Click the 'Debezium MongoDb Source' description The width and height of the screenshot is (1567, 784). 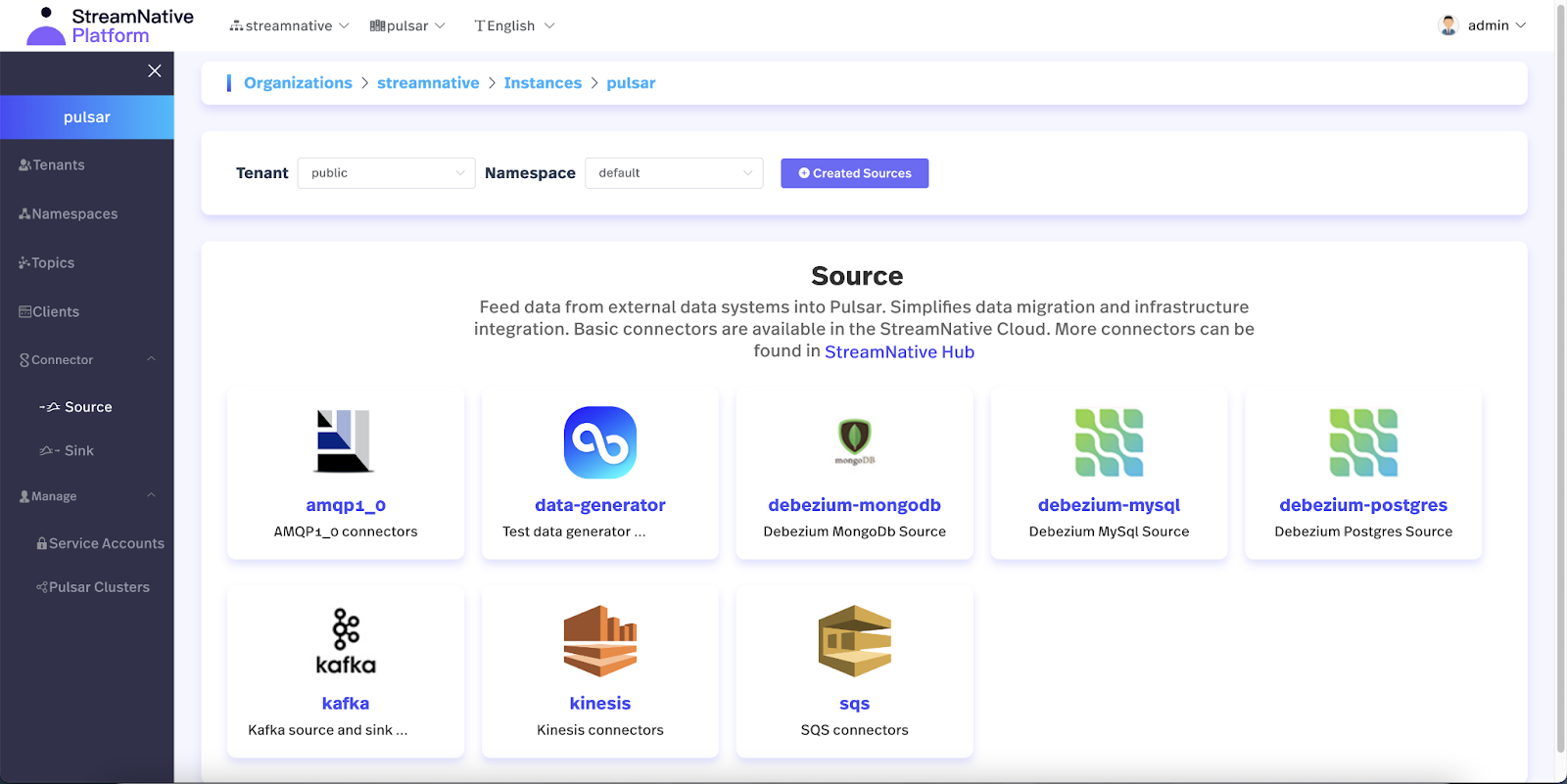pos(854,531)
